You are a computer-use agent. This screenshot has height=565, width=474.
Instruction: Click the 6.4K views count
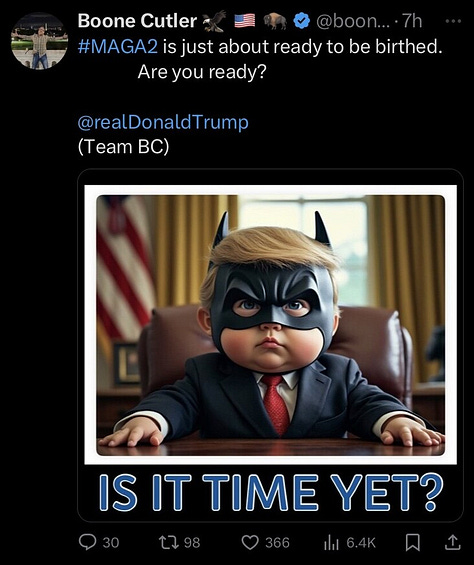(x=361, y=542)
